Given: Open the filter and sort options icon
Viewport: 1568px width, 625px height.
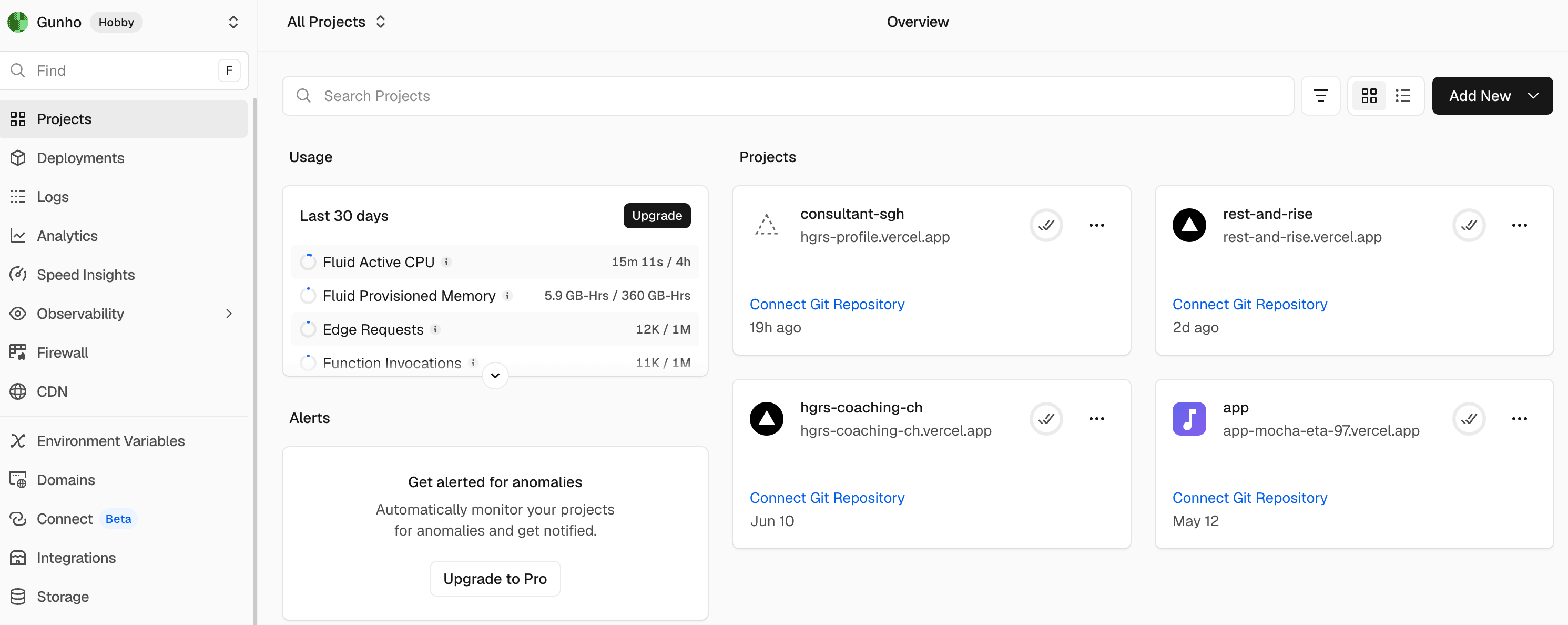Looking at the screenshot, I should click(x=1320, y=96).
